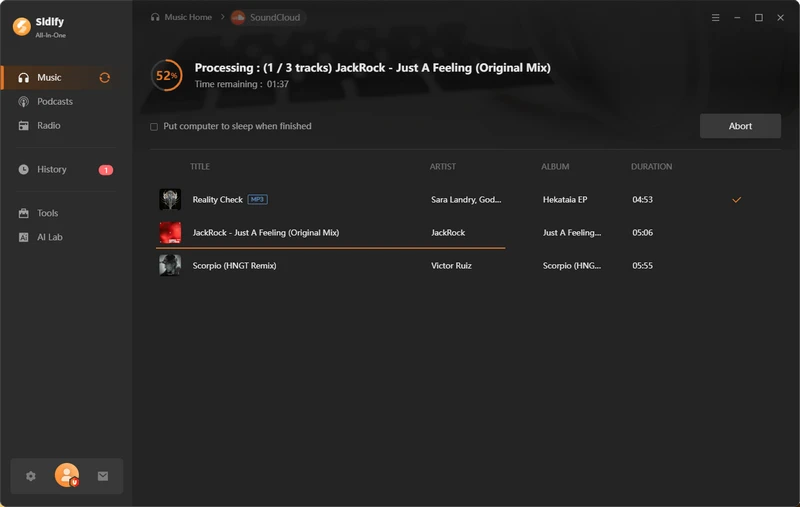
Task: Click album Just A Feeling...
Action: (x=572, y=233)
